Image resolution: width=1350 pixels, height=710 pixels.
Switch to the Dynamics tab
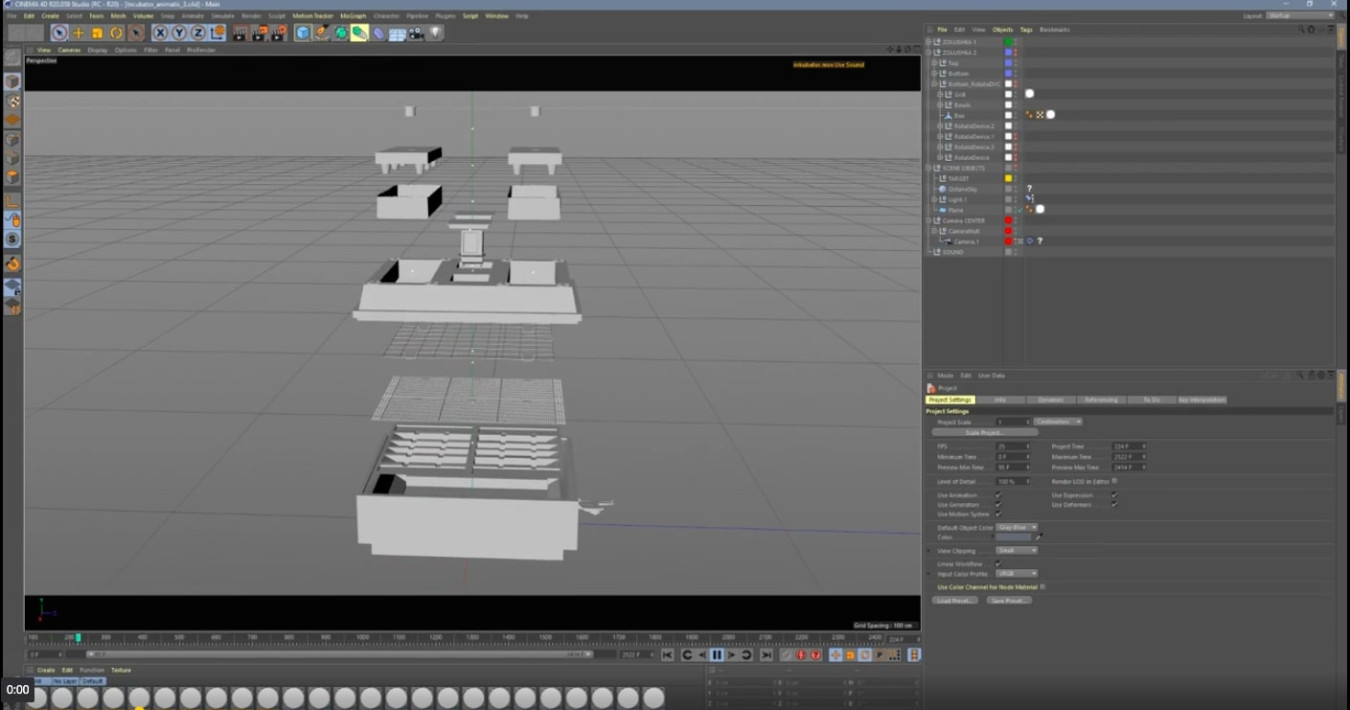point(1050,400)
